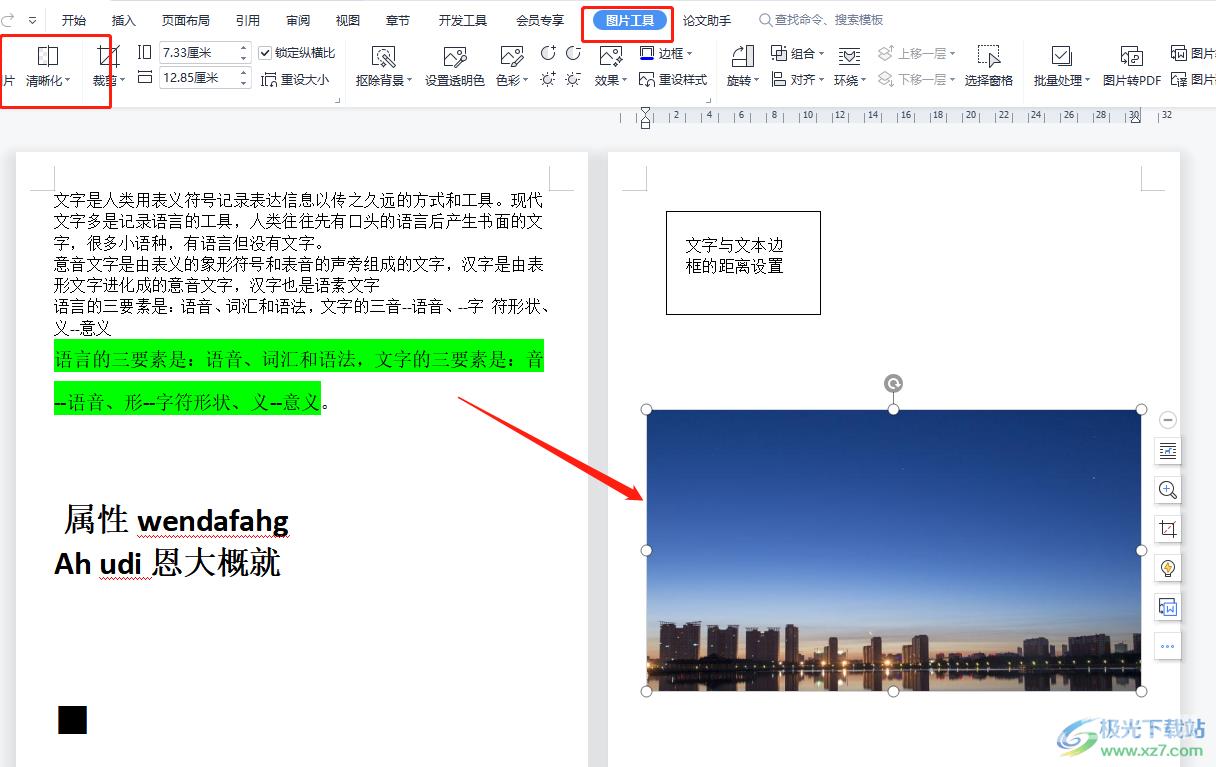Viewport: 1216px width, 767px height.
Task: Open the Review (审阅) tab
Action: [x=298, y=20]
